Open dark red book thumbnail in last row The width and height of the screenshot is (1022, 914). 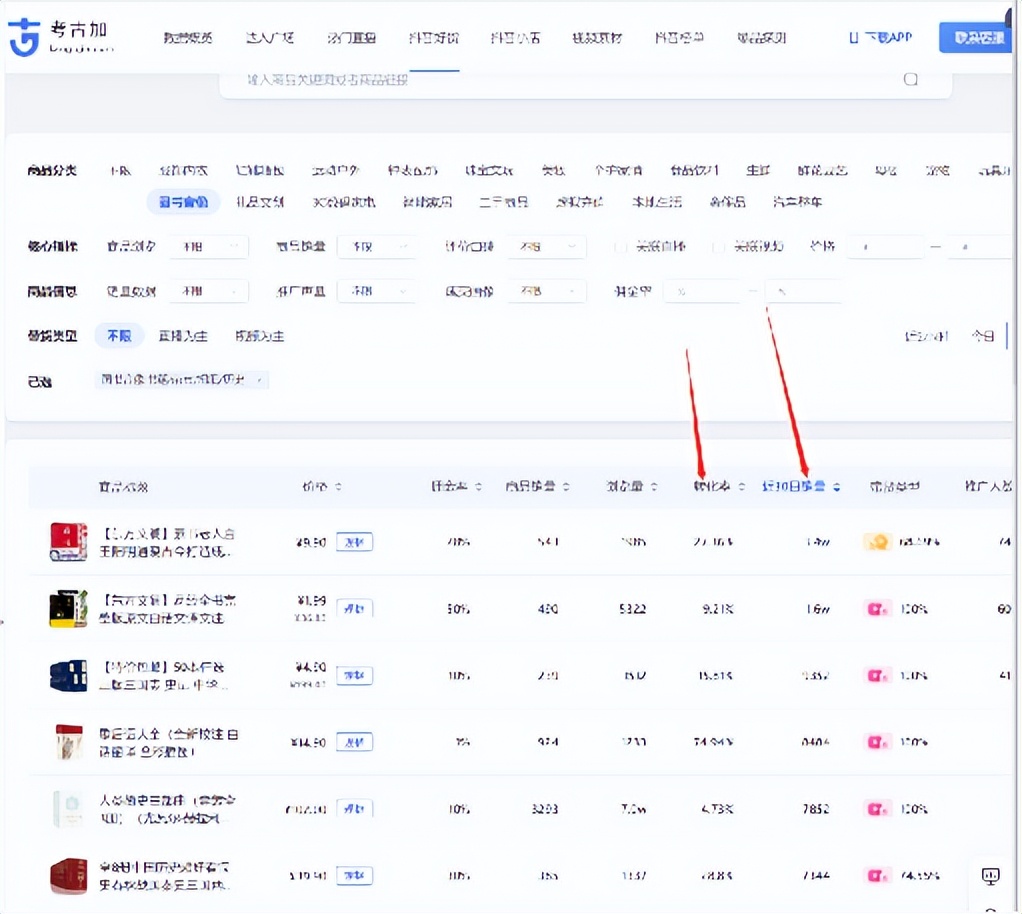[68, 876]
